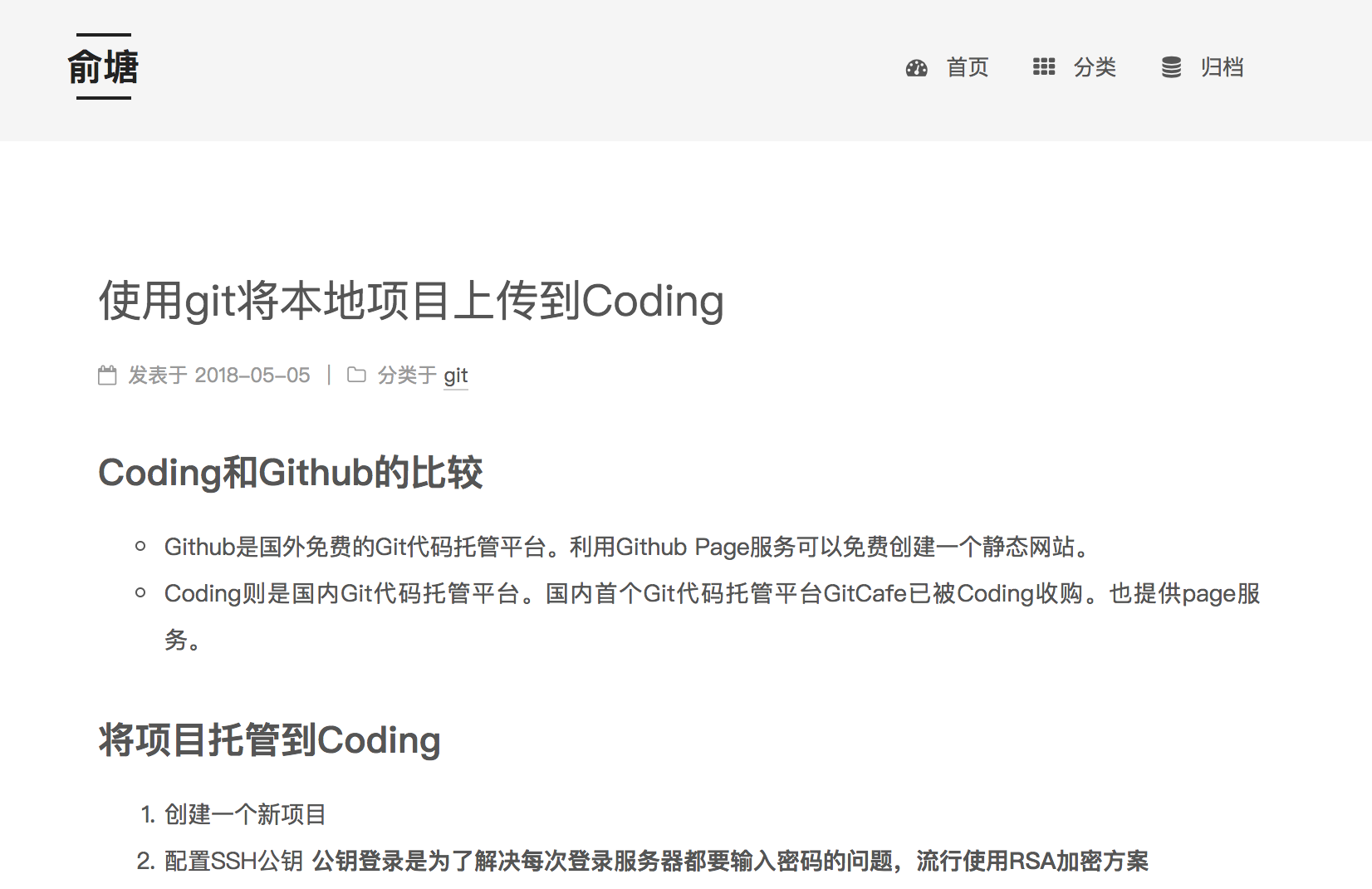The width and height of the screenshot is (1372, 889).
Task: Click the bullet starting with Coding则是国内
Action: pos(711,593)
